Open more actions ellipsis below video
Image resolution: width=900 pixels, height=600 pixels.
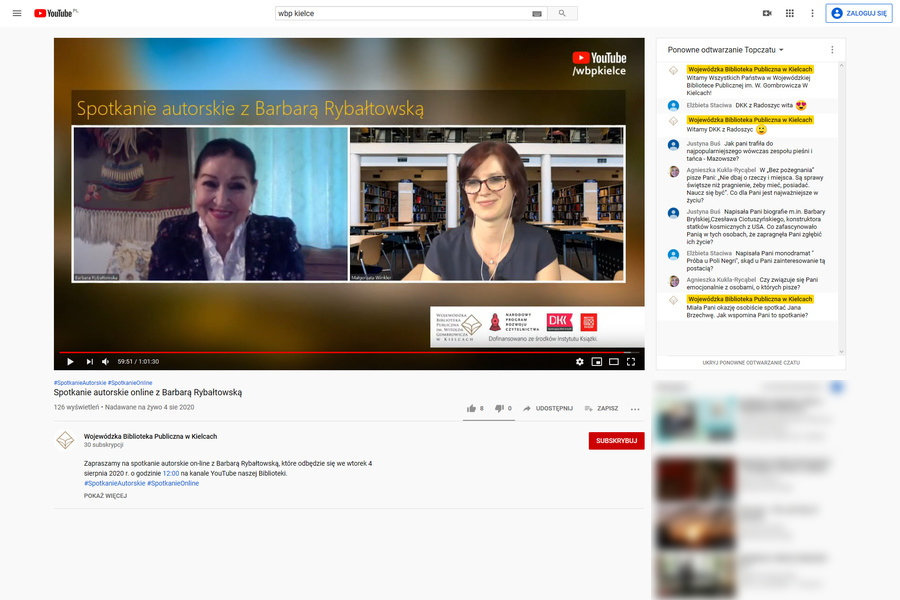coord(635,409)
